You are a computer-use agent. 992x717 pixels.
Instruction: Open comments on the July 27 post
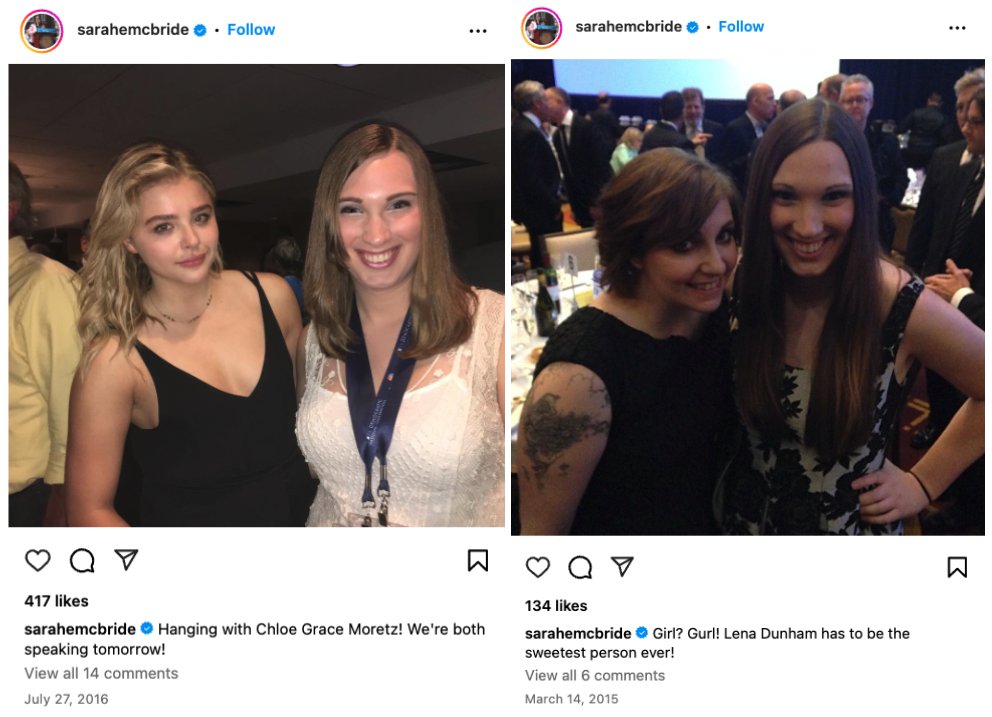click(x=82, y=561)
